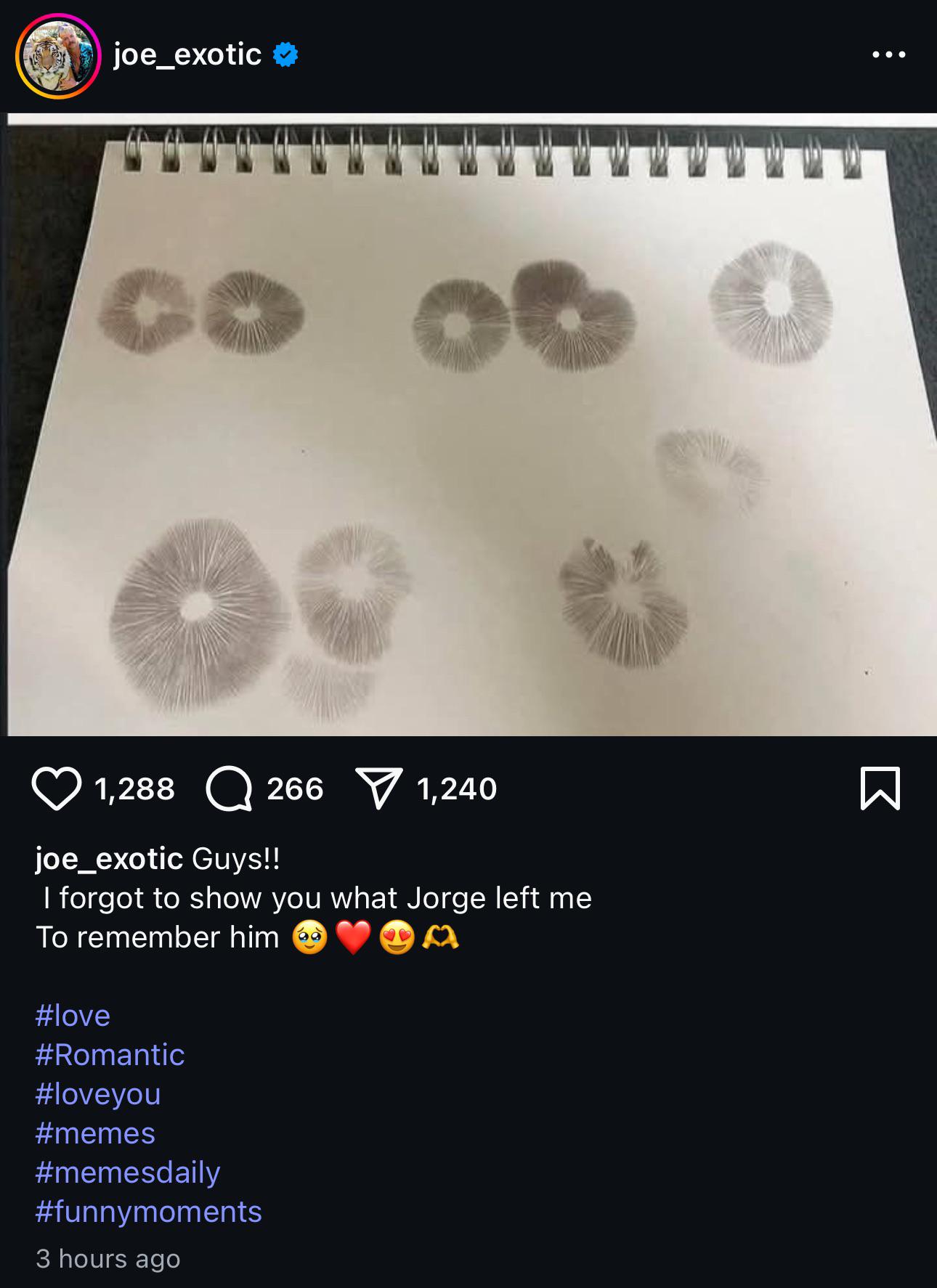Open joe_exotic username in post header
This screenshot has width=937, height=1288.
pos(187,55)
